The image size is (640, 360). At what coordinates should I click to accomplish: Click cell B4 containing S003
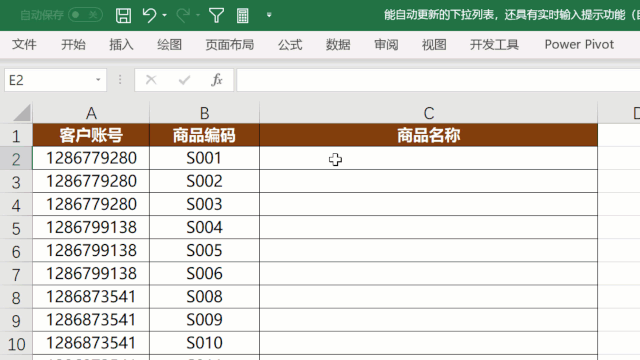[x=204, y=204]
